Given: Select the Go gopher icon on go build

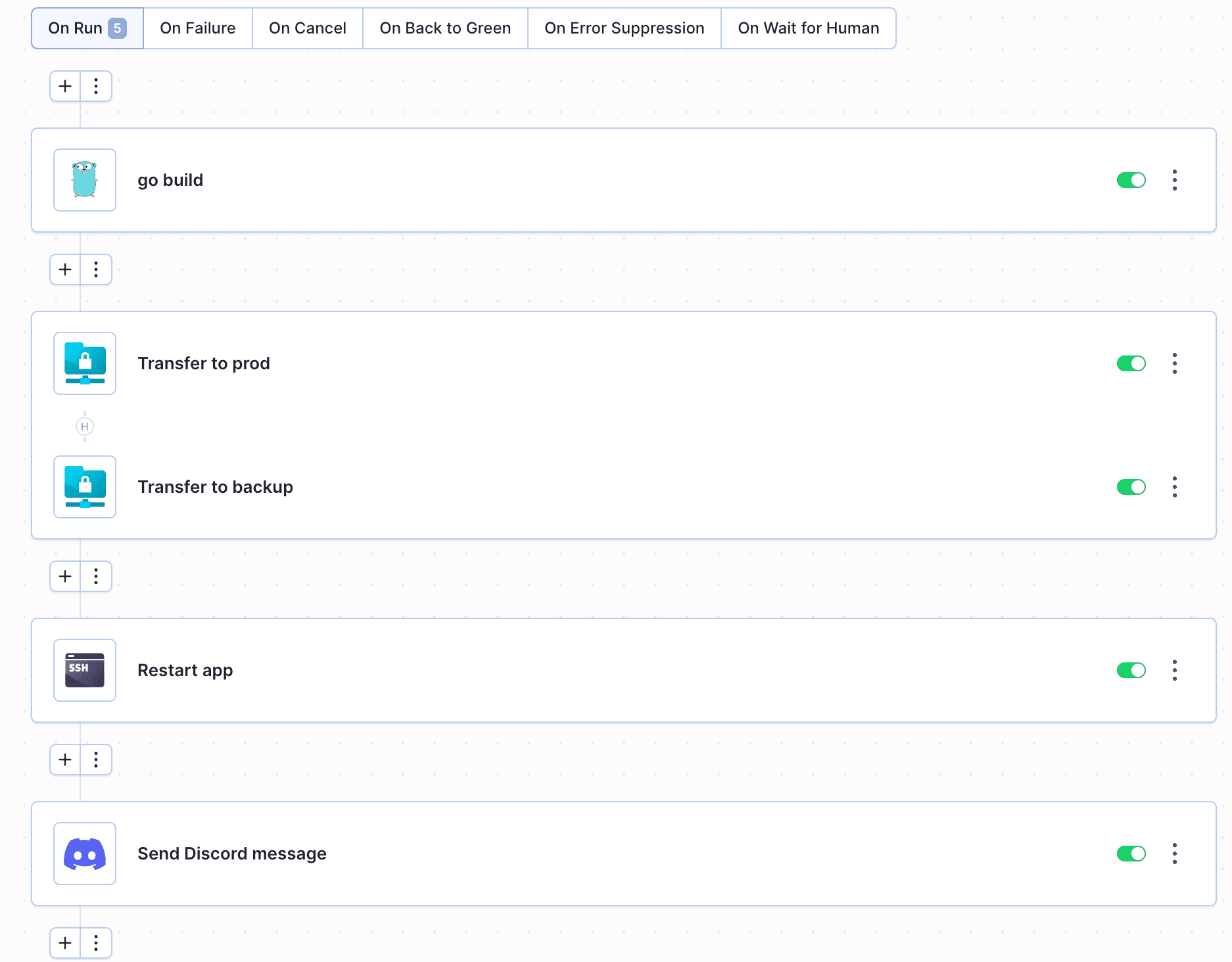Looking at the screenshot, I should tap(84, 179).
